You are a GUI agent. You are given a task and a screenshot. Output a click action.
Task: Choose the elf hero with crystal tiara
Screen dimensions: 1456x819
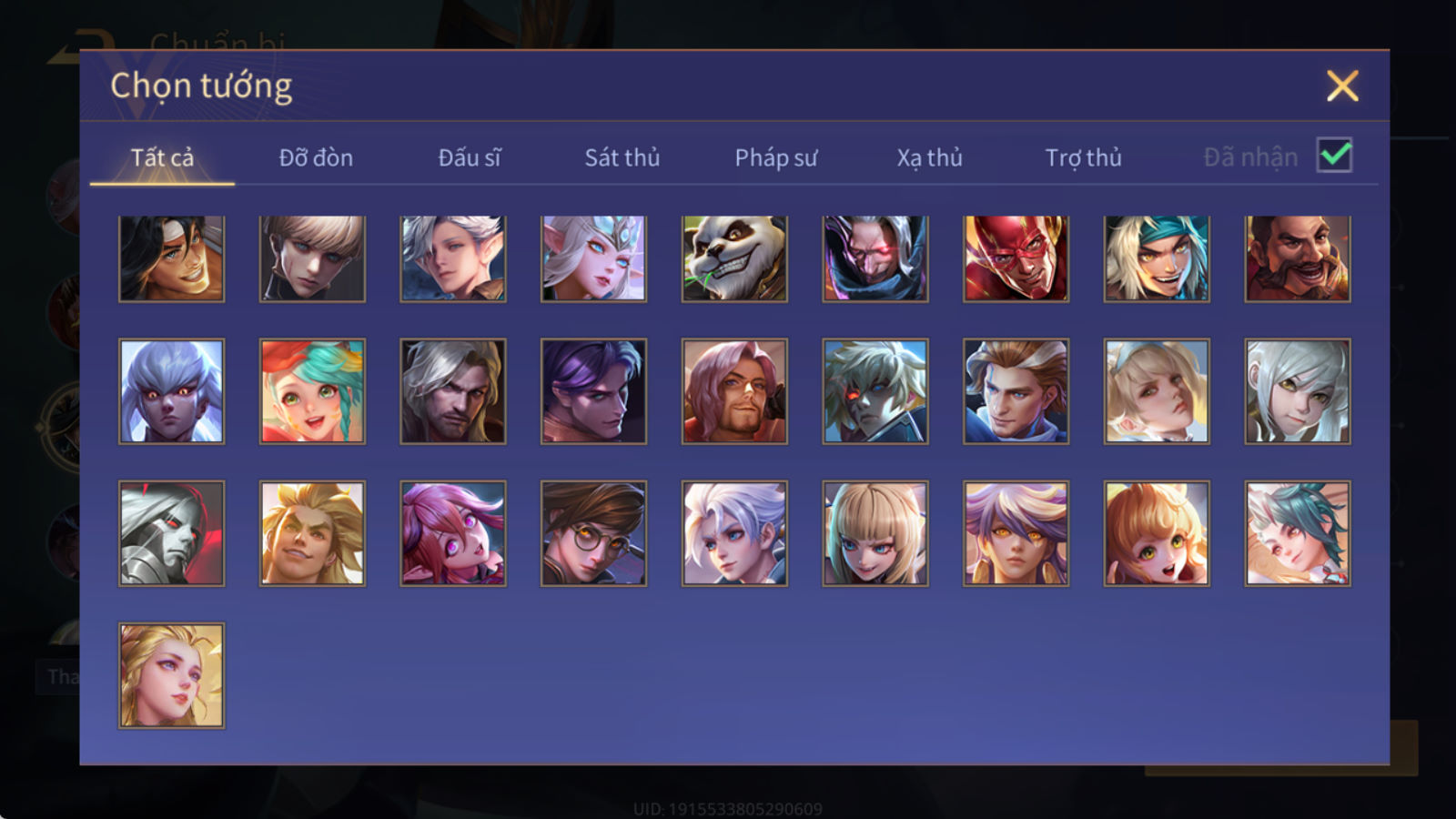(x=593, y=258)
